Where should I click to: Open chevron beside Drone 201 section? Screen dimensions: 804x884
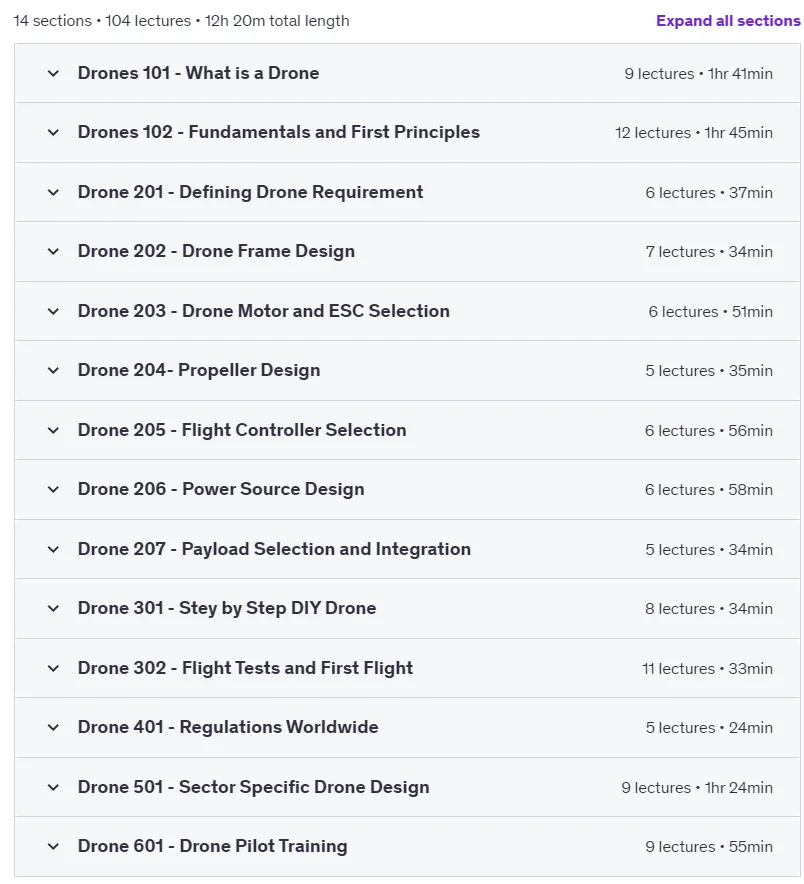53,192
